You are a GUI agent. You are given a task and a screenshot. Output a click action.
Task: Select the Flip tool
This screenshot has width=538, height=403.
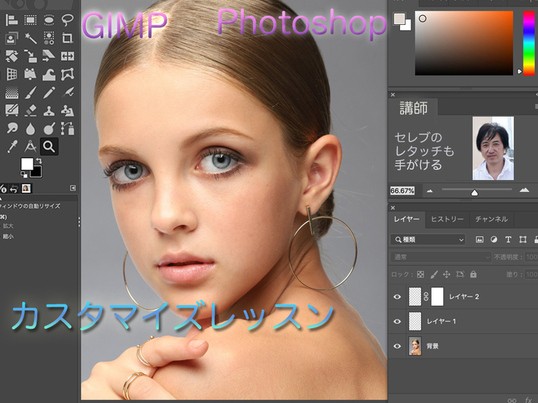[x=68, y=56]
